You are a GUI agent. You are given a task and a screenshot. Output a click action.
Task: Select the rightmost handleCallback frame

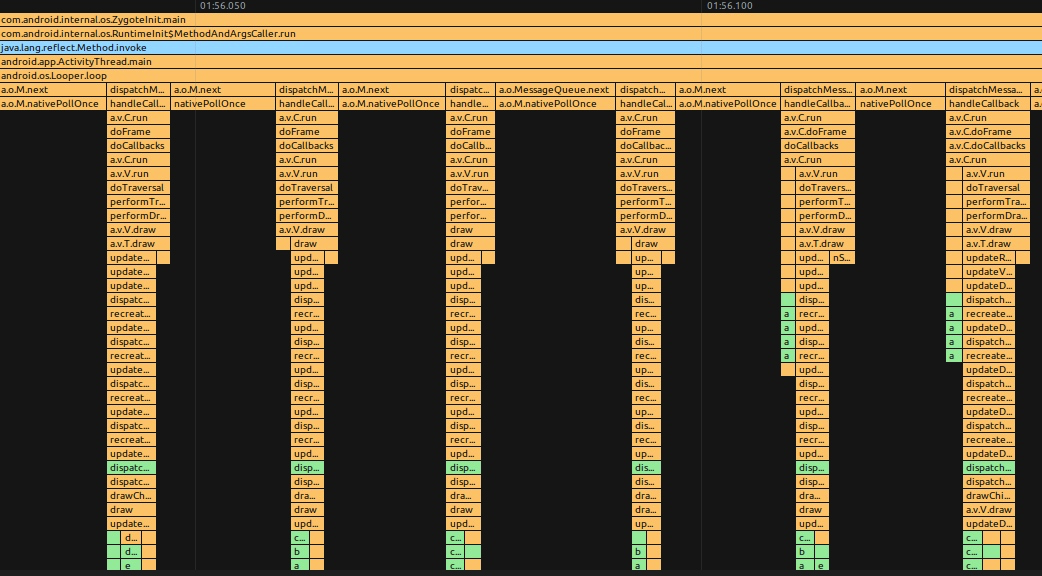pyautogui.click(x=988, y=104)
